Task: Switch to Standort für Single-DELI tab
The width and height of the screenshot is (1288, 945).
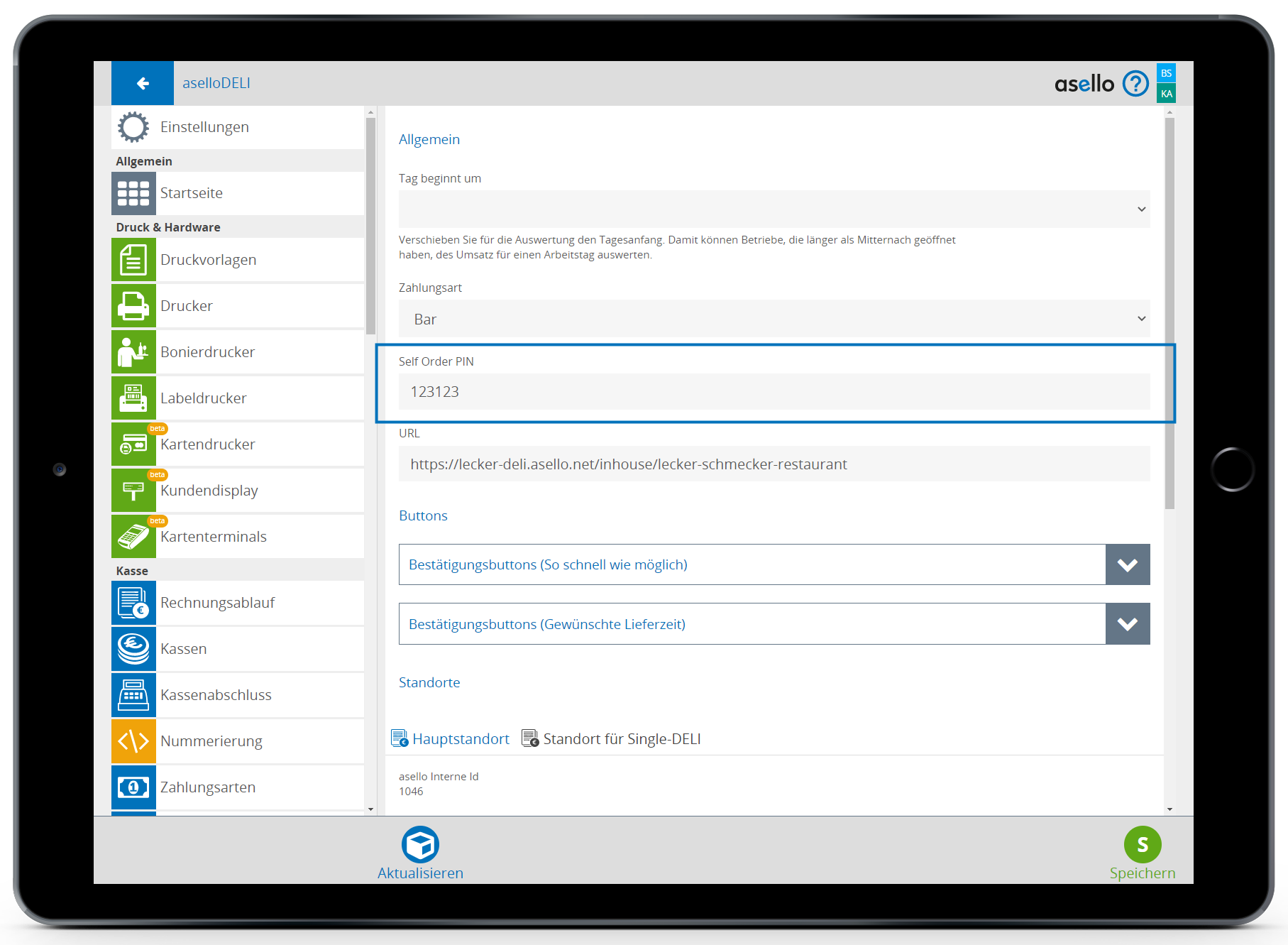Action: coord(612,739)
